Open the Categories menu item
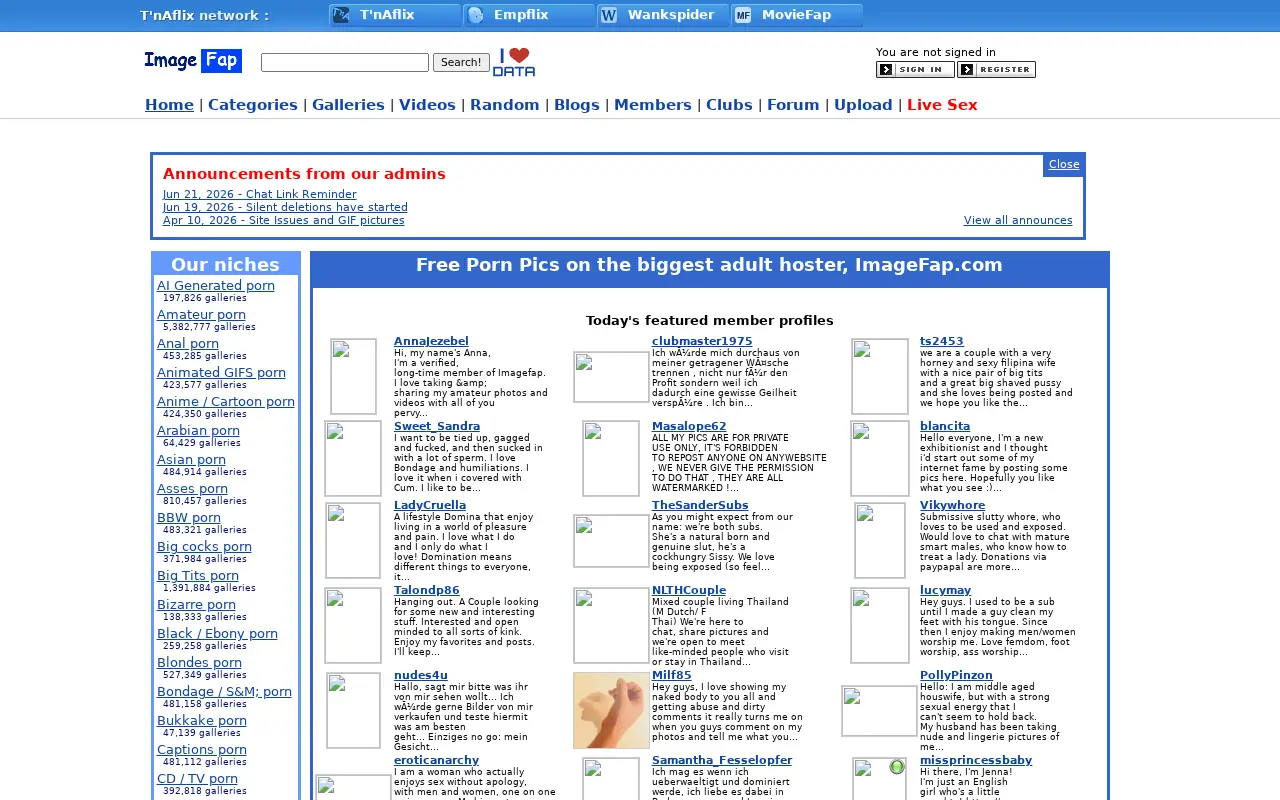Screen dimensions: 1280x800 tap(253, 105)
